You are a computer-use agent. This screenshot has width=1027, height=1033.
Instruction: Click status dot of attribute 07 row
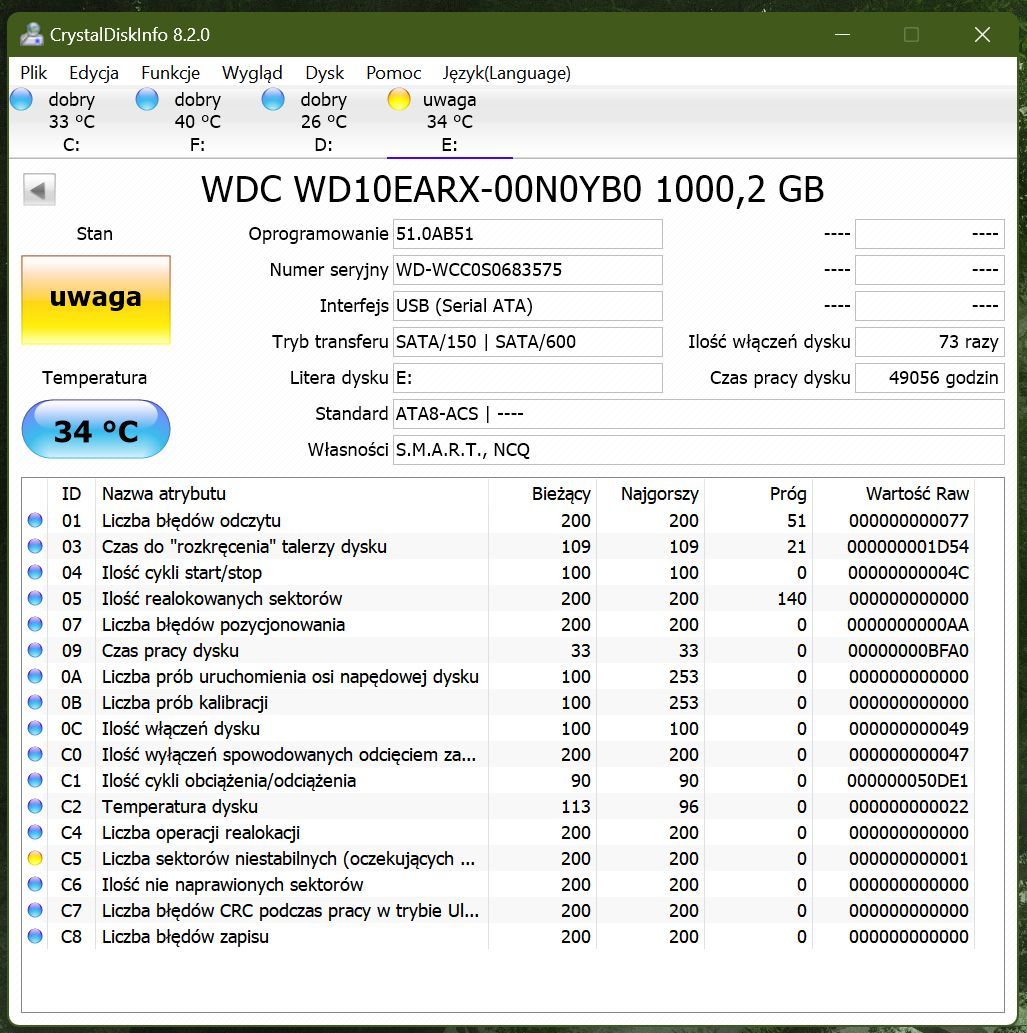pos(35,624)
